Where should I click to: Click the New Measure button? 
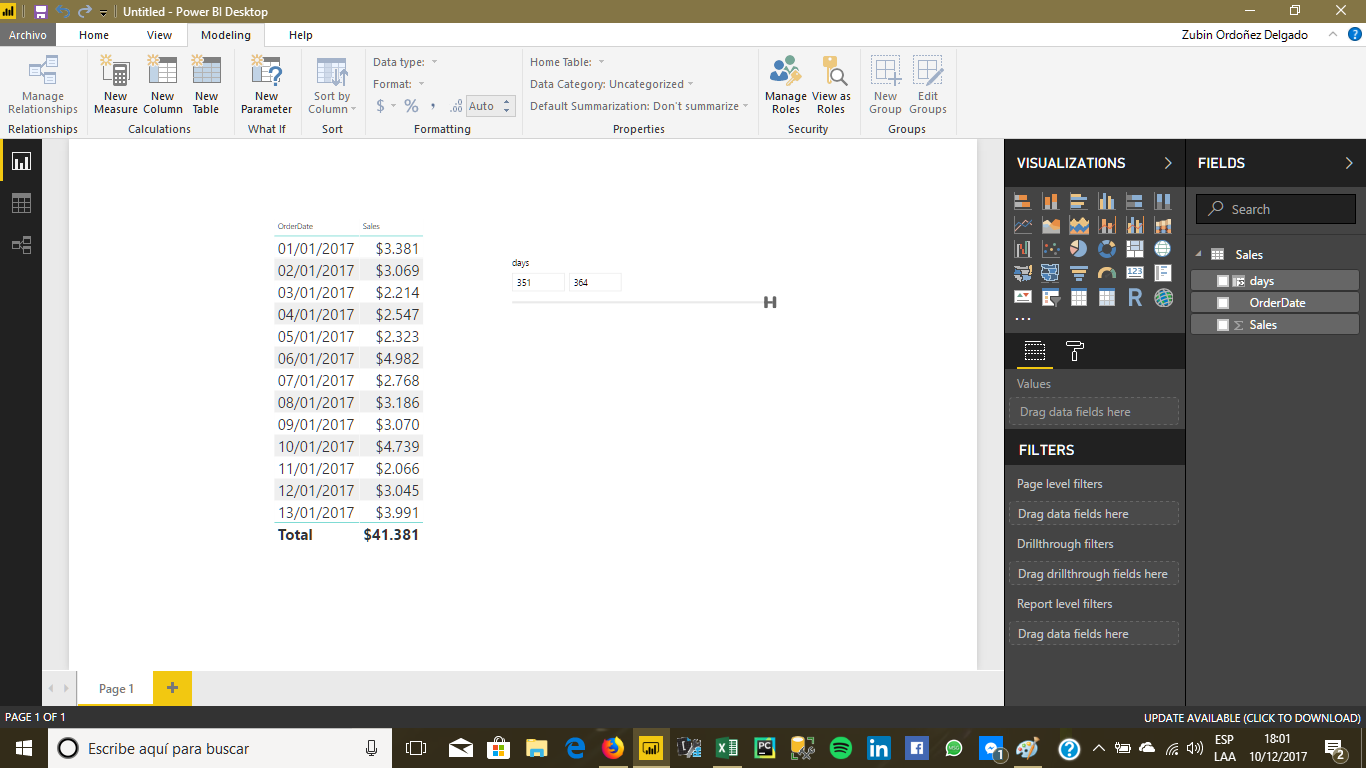pyautogui.click(x=115, y=85)
